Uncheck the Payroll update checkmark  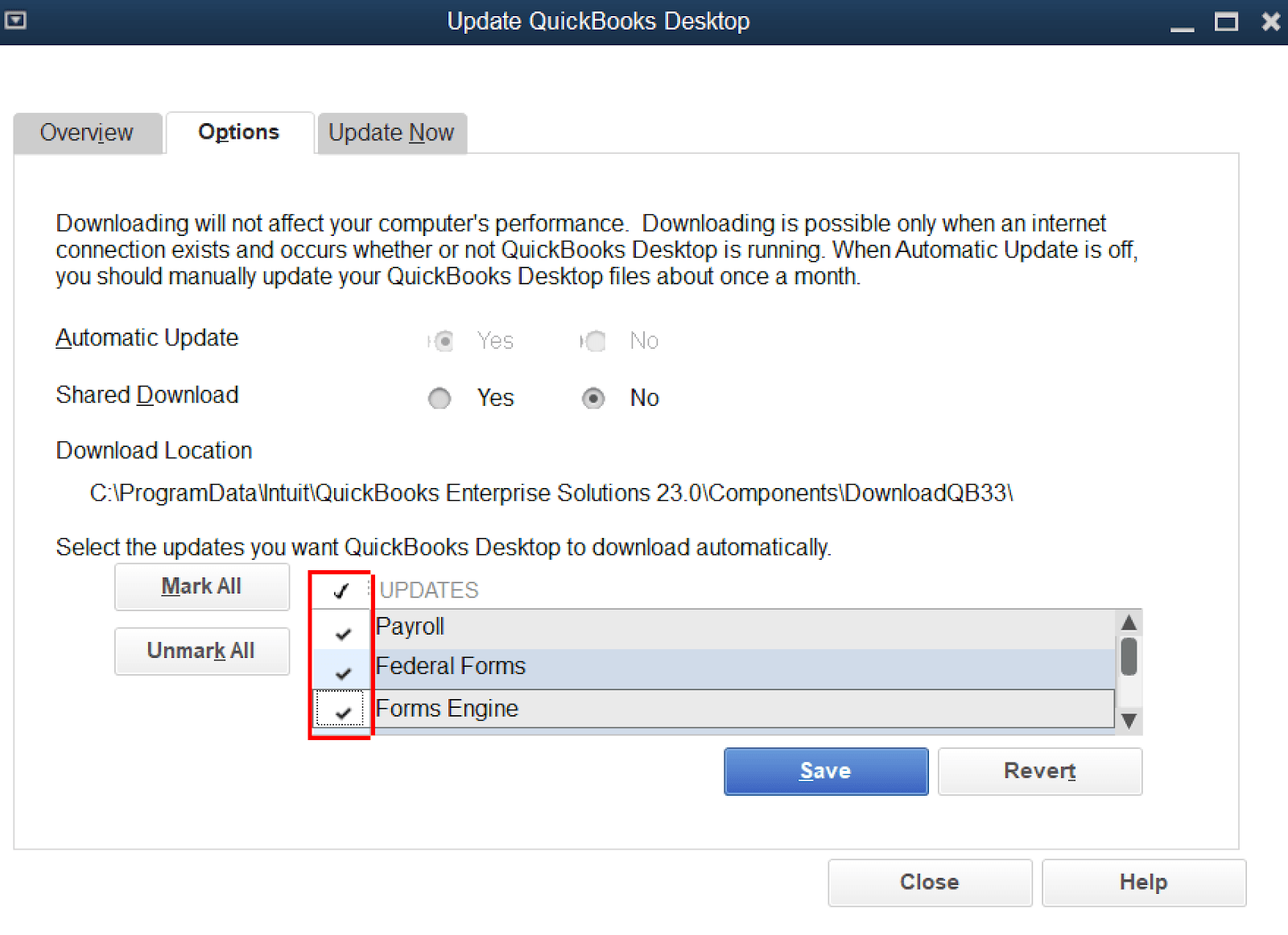pos(343,634)
